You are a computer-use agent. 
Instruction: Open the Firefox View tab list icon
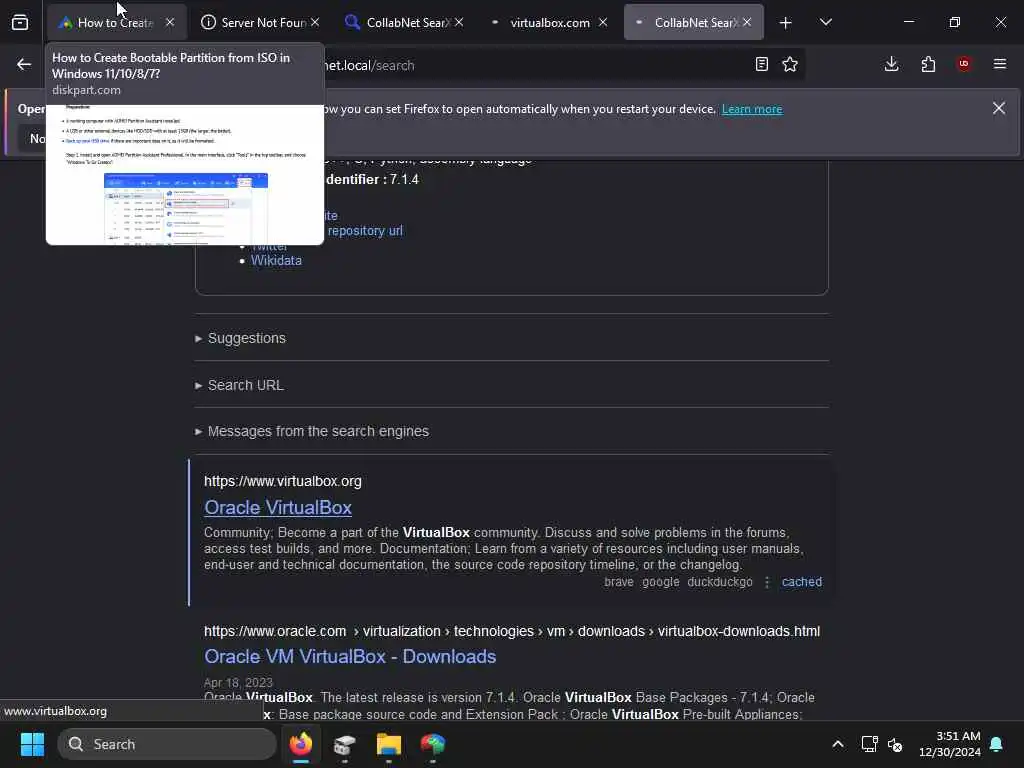click(20, 22)
